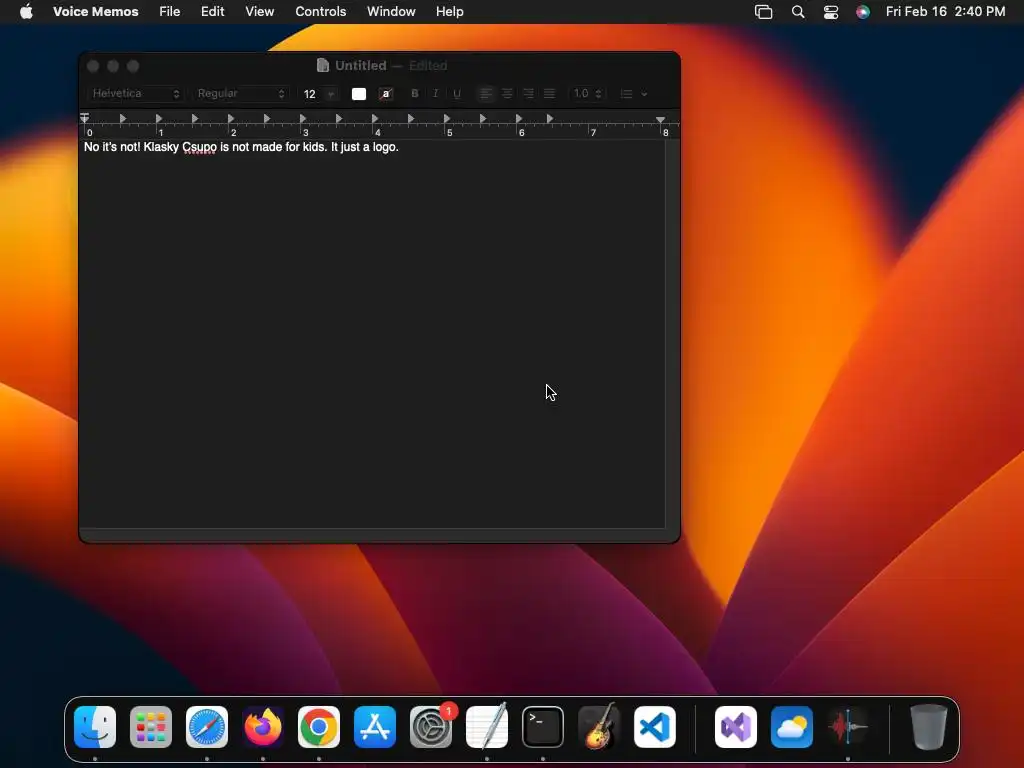The image size is (1024, 768).
Task: Open Launchpad from the Dock
Action: tap(151, 727)
